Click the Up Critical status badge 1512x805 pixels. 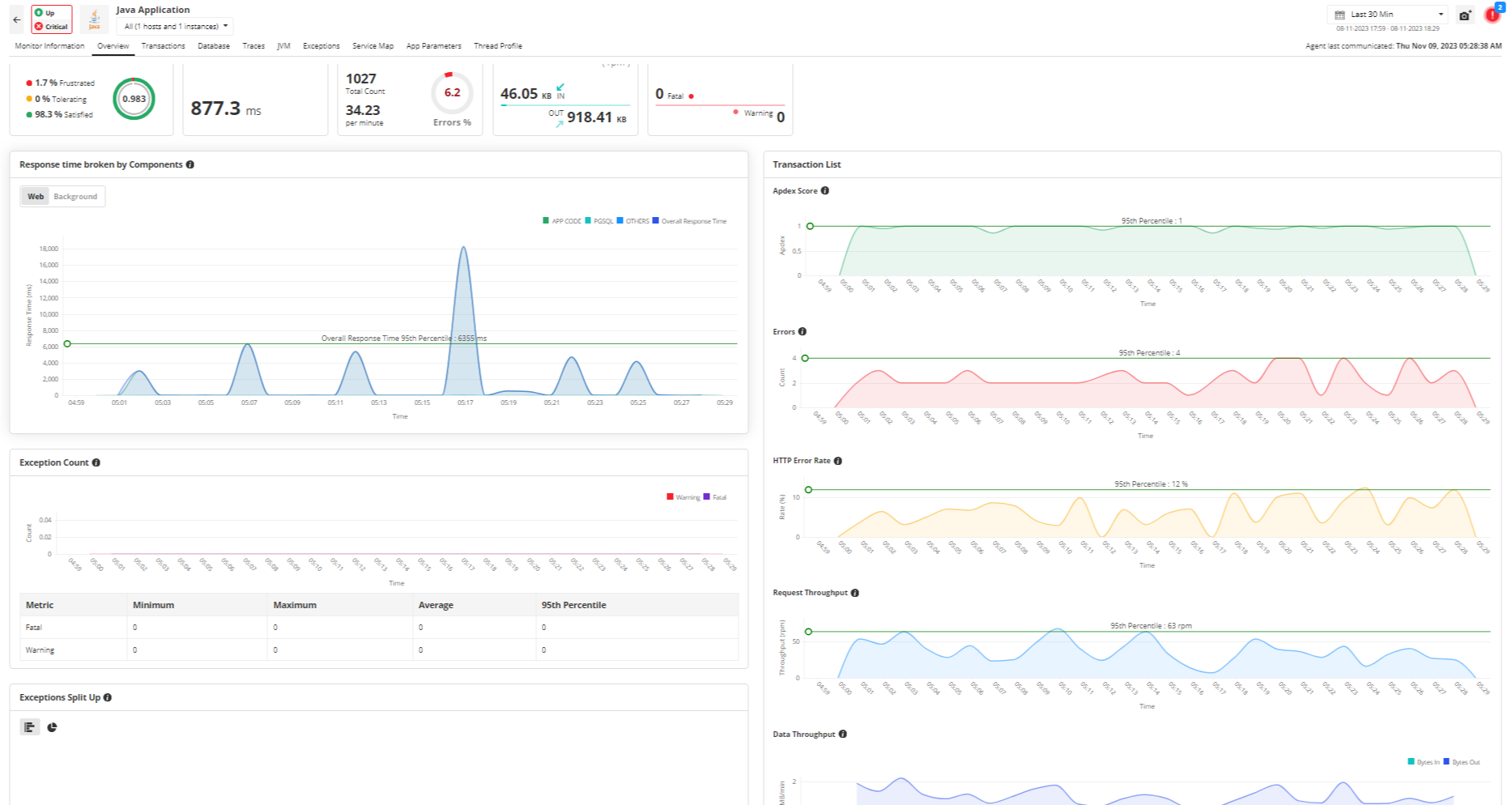coord(52,19)
